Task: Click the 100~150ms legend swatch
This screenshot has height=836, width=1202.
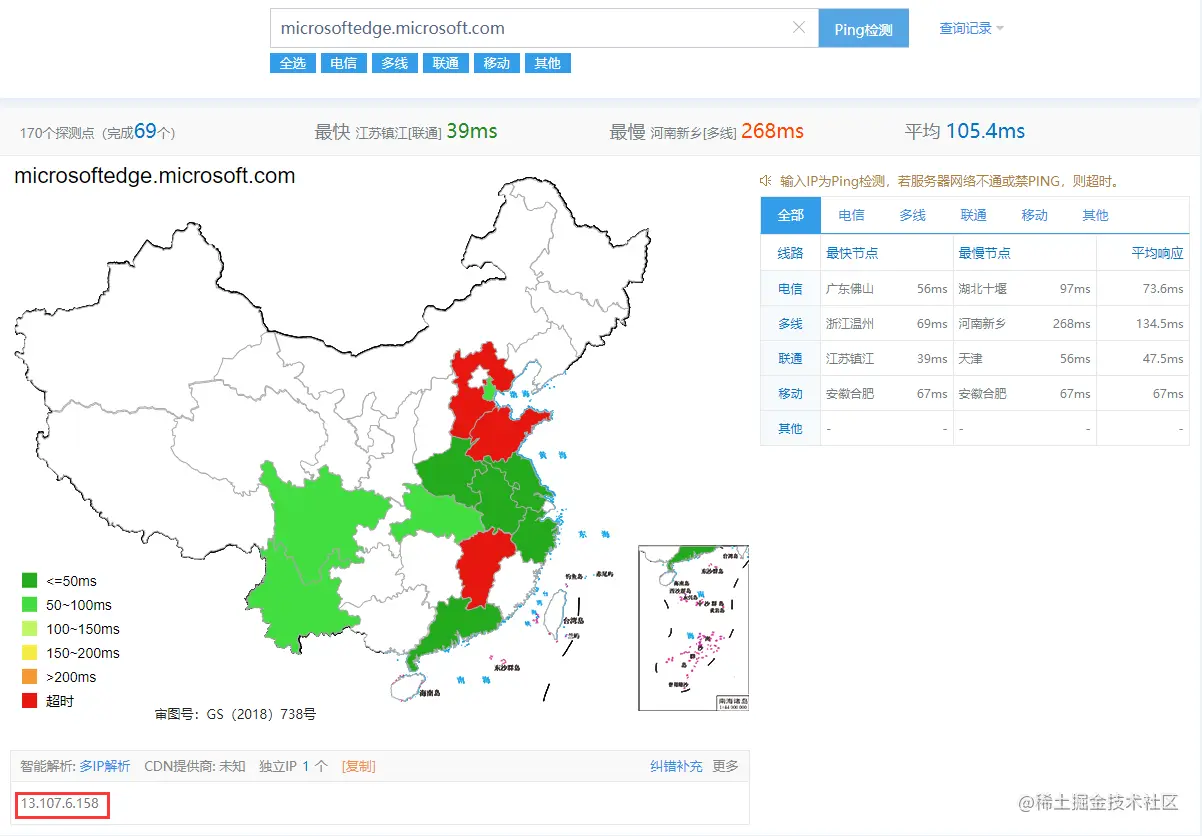Action: [x=30, y=629]
